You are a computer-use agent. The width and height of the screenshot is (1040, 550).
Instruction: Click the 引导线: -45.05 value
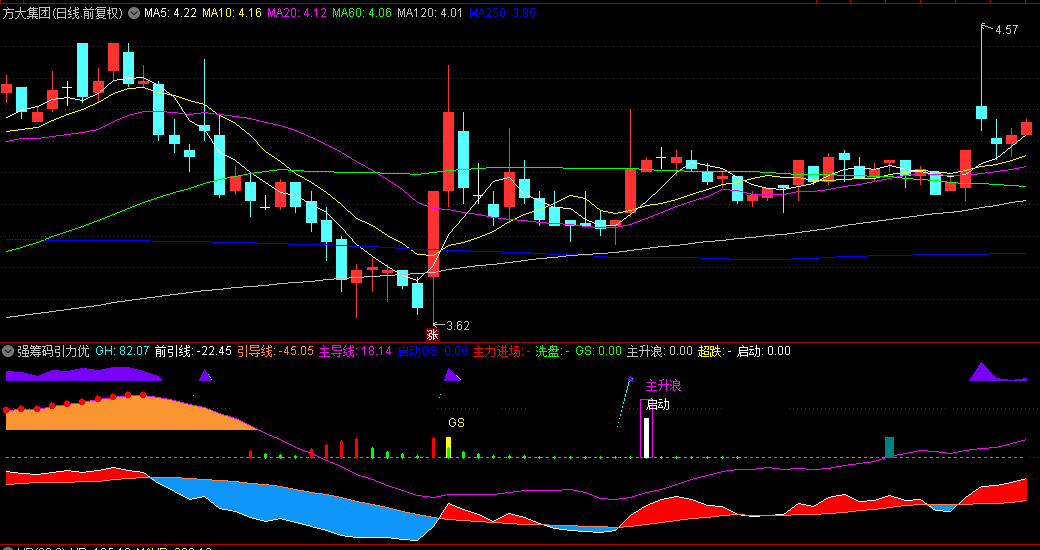[275, 351]
